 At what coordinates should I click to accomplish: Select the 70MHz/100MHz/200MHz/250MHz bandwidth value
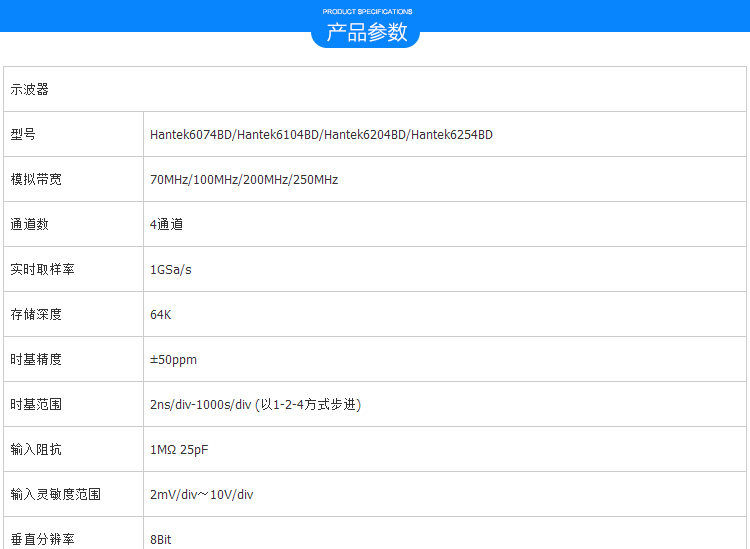(244, 180)
